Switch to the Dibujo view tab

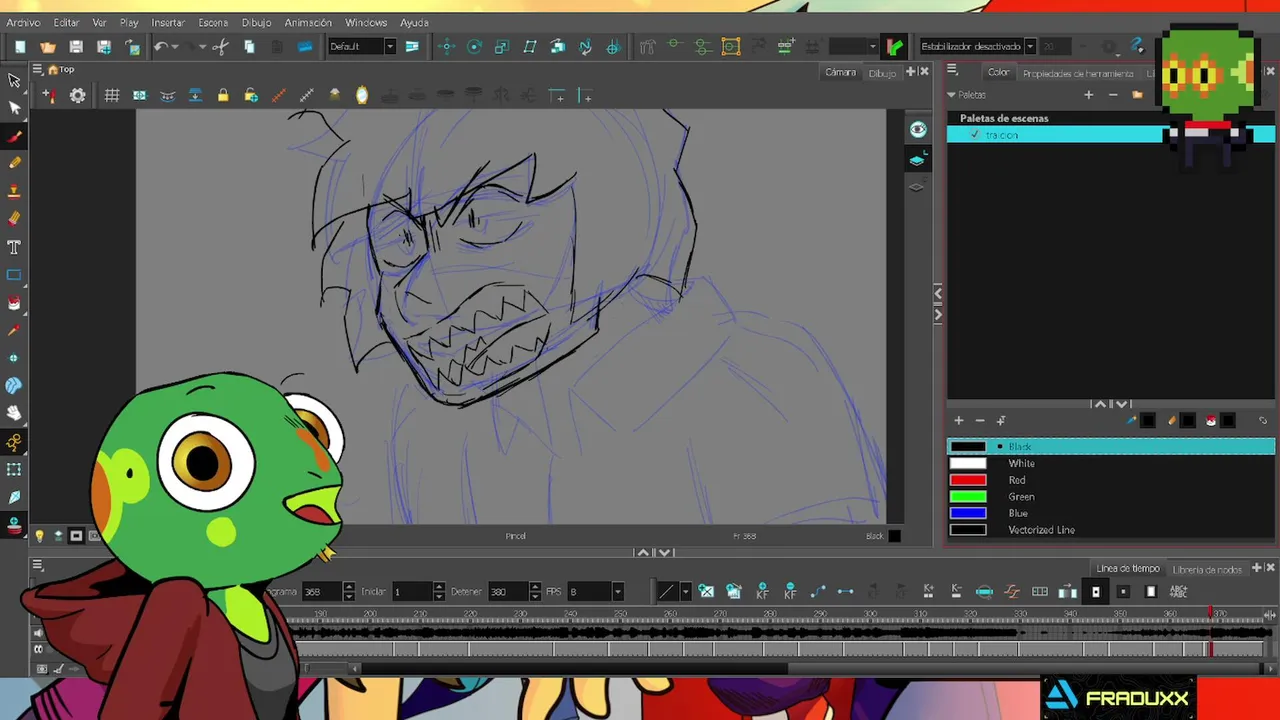(882, 72)
